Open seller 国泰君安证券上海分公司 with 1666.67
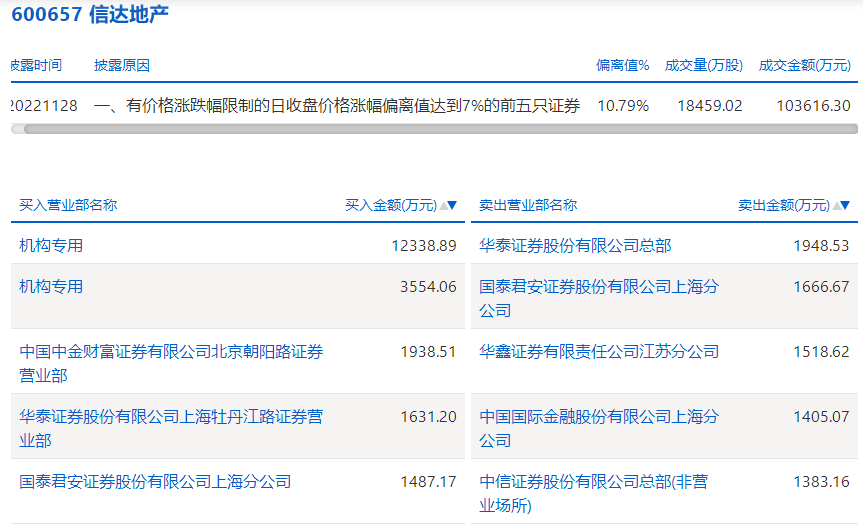 [599, 298]
